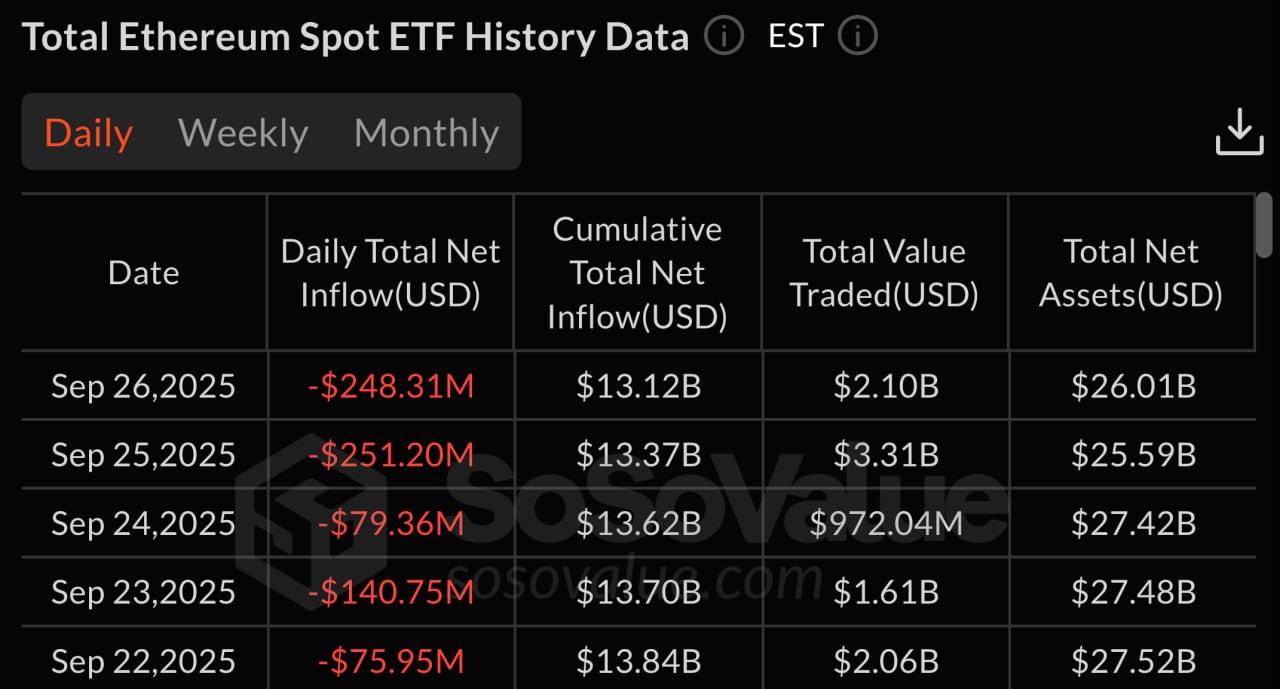
Task: Click the $13.12B cumulative inflow cell
Action: [x=638, y=386]
